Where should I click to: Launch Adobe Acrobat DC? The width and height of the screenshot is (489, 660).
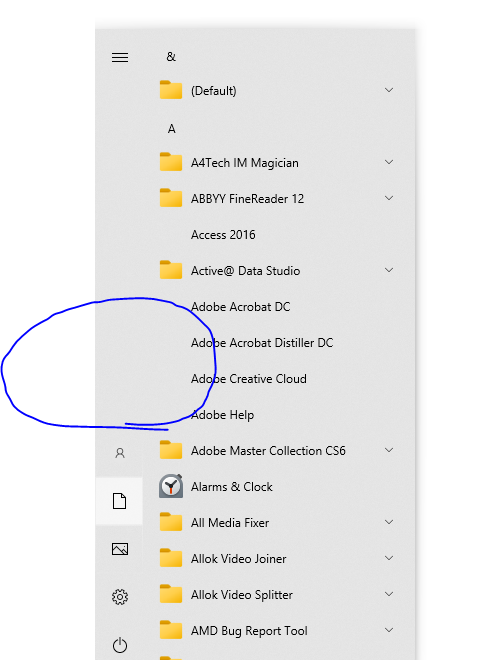240,306
